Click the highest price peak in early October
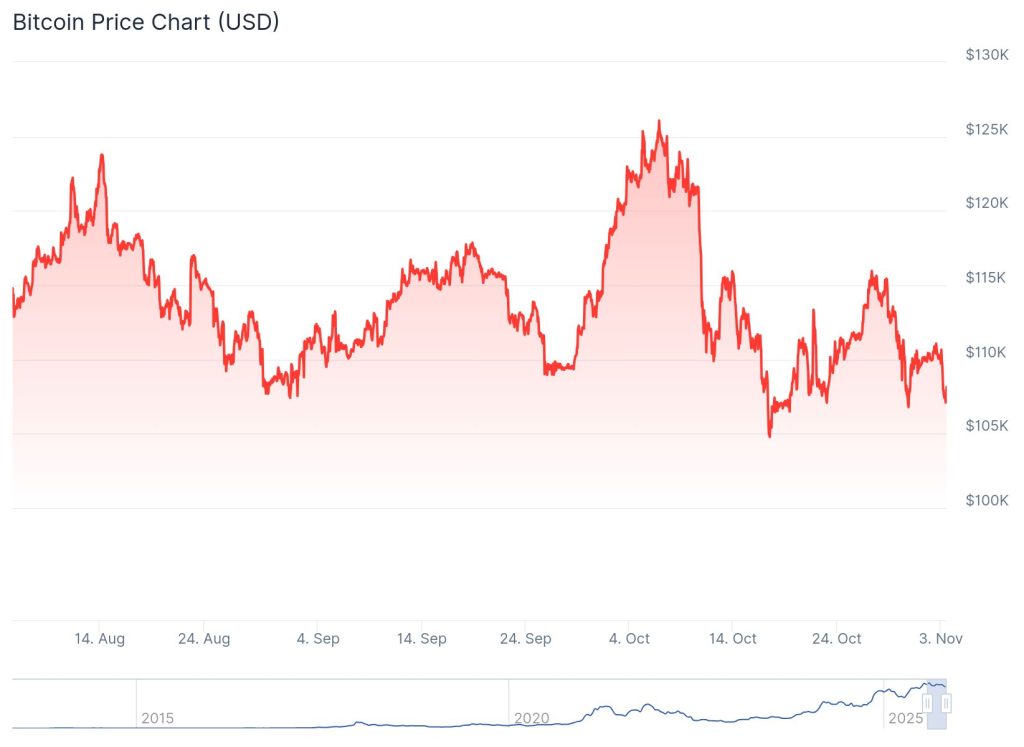The image size is (1024, 747). point(658,122)
